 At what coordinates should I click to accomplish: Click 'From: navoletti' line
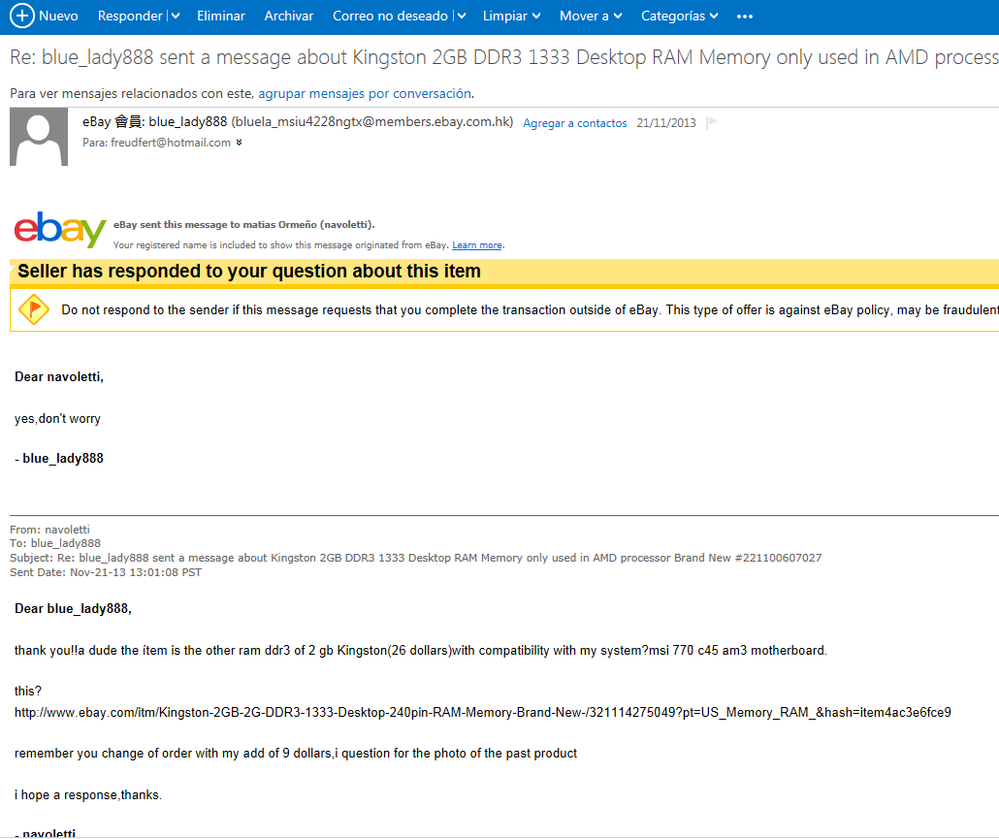pos(50,529)
